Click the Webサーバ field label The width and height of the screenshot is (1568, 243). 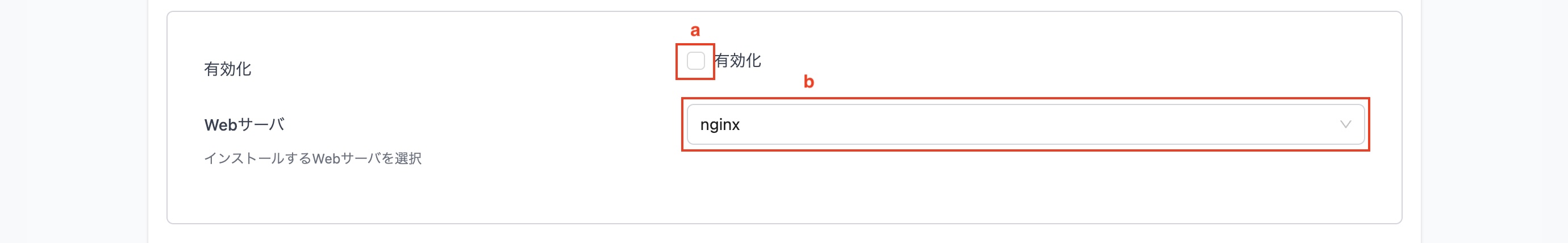point(245,125)
